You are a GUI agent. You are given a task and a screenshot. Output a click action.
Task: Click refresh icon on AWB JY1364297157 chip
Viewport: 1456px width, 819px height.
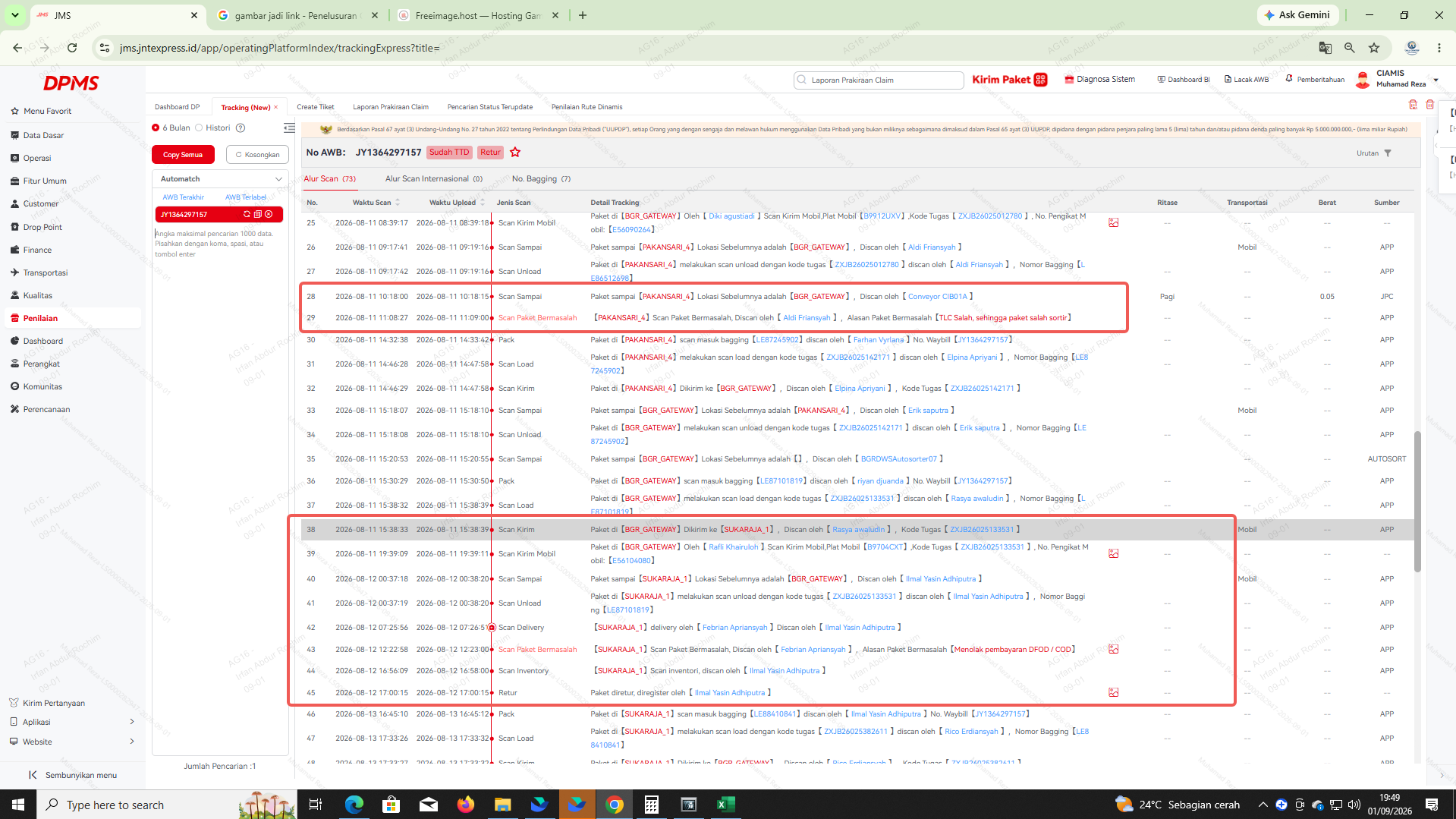[247, 215]
